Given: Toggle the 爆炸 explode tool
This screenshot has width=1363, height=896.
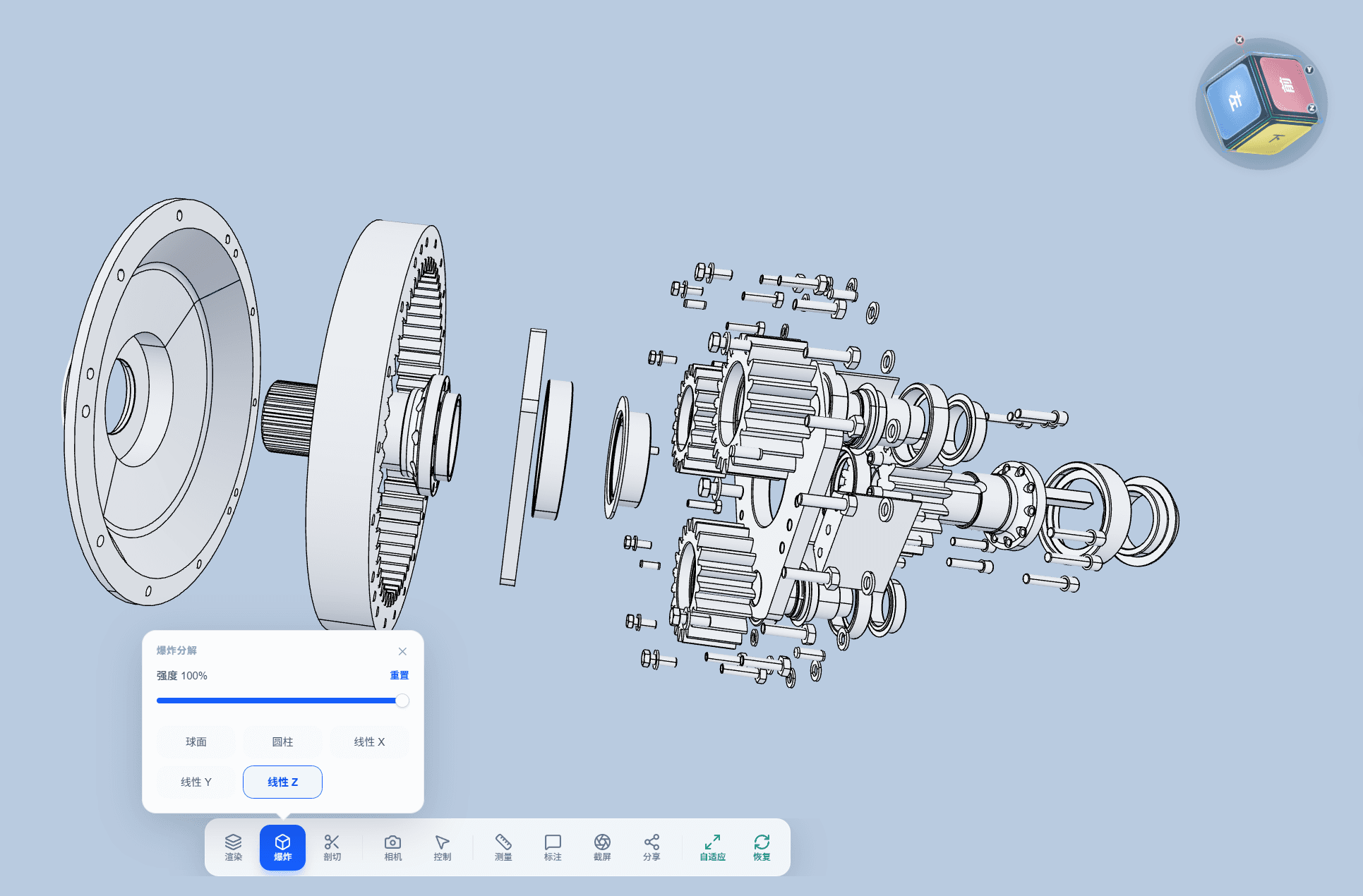Looking at the screenshot, I should click(x=282, y=847).
